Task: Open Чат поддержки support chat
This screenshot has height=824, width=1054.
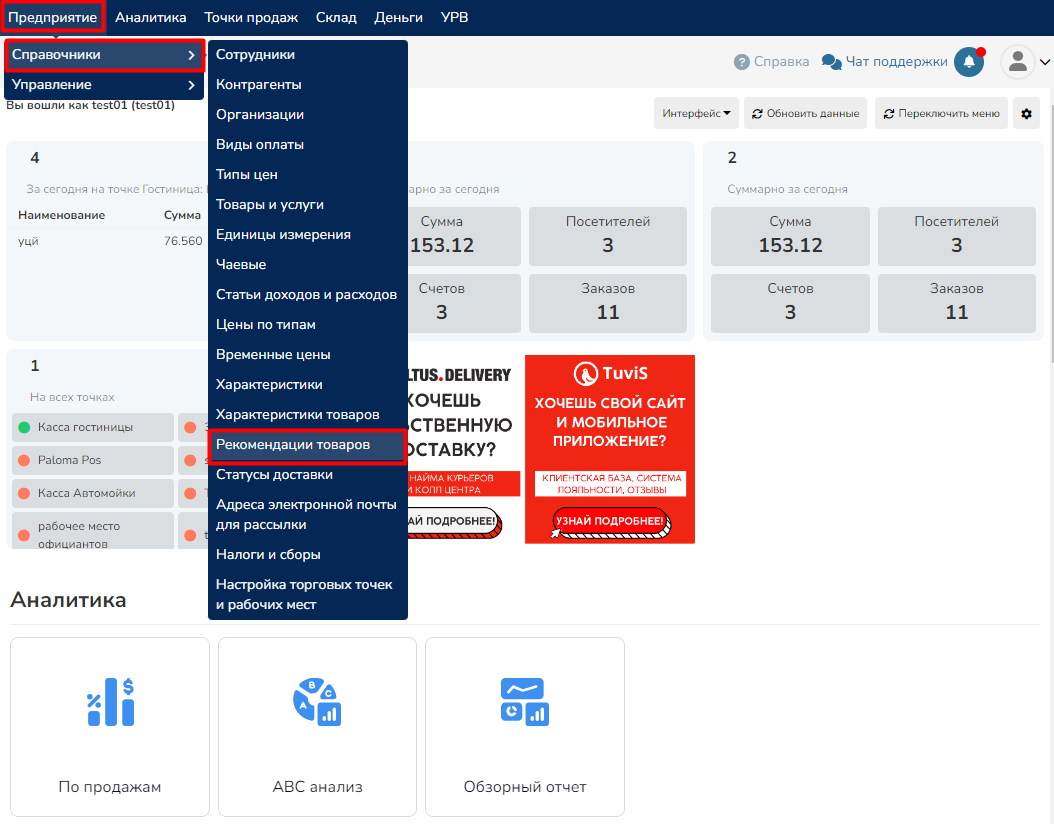Action: (x=885, y=62)
